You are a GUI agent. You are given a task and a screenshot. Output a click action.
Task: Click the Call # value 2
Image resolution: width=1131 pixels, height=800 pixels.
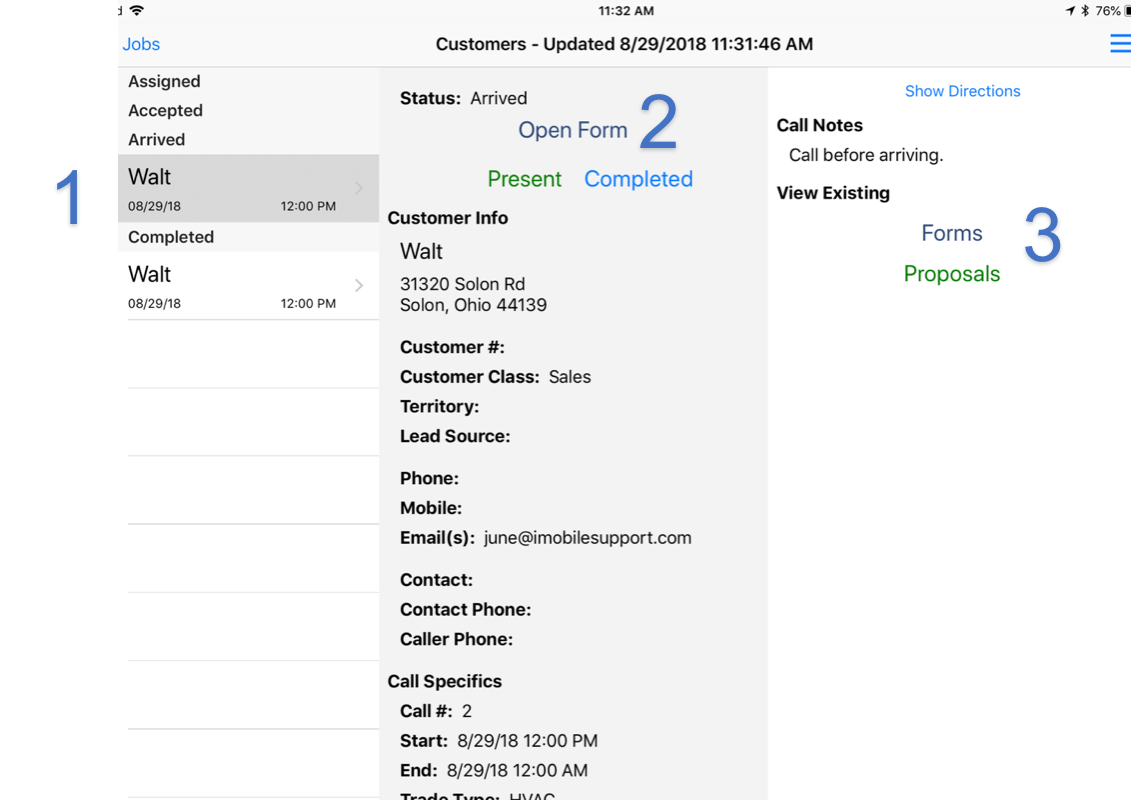point(467,711)
